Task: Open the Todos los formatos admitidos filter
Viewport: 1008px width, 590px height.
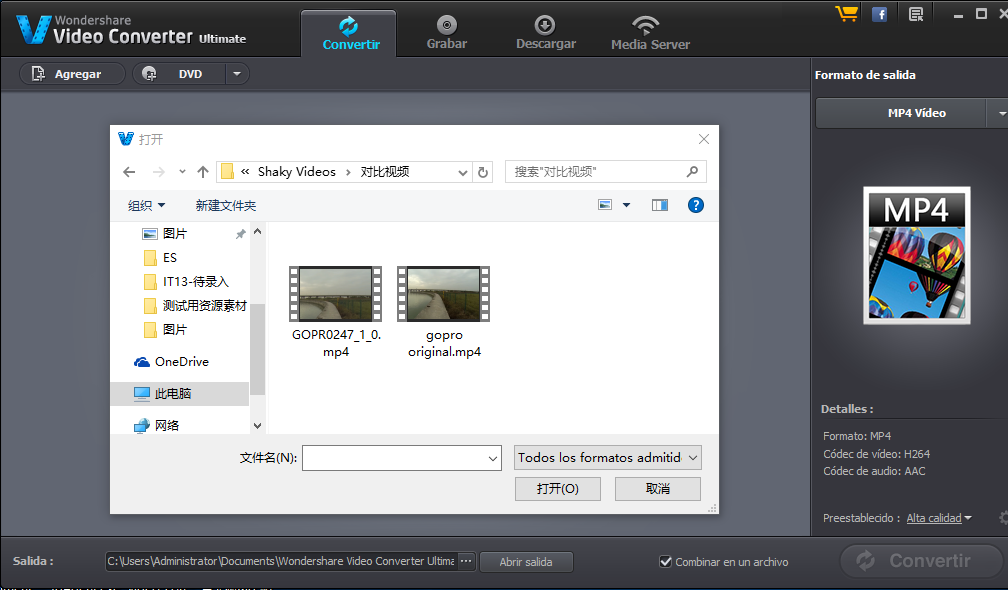Action: pos(608,458)
